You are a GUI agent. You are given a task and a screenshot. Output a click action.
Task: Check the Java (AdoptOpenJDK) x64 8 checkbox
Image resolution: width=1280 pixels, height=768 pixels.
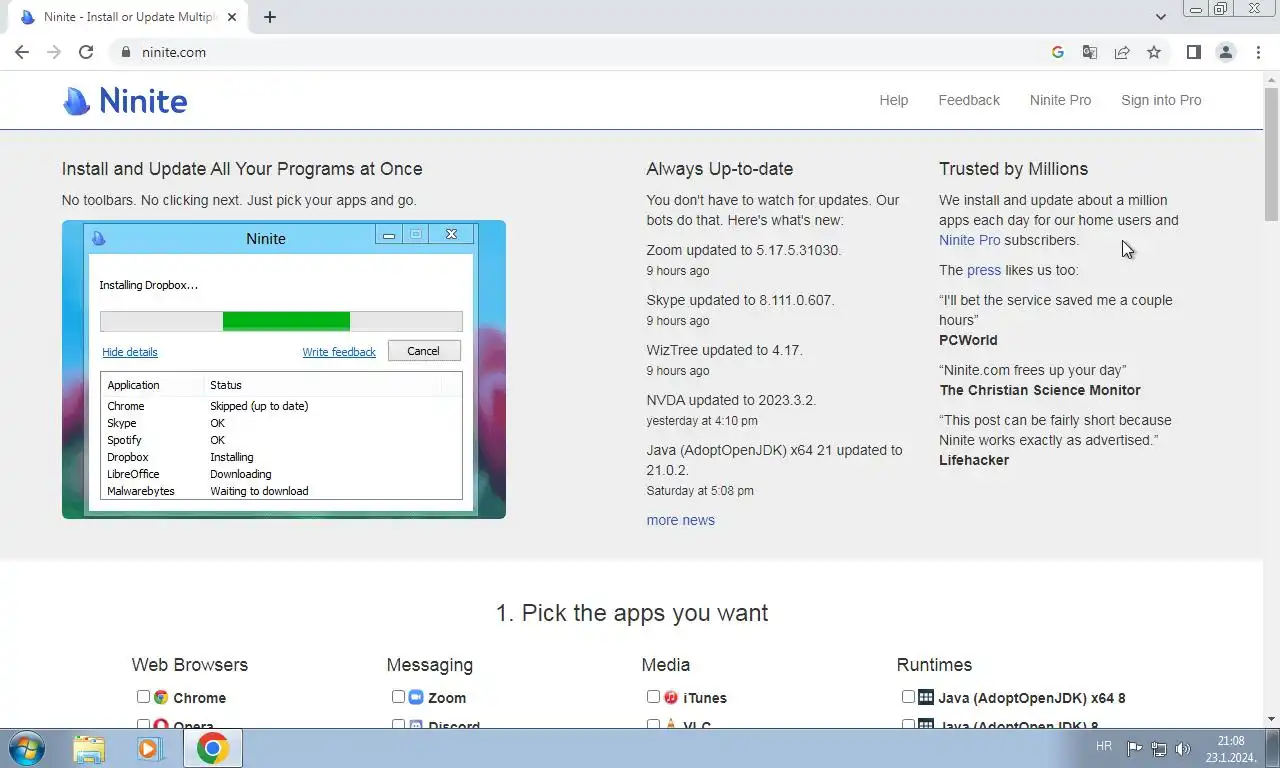[x=908, y=696]
